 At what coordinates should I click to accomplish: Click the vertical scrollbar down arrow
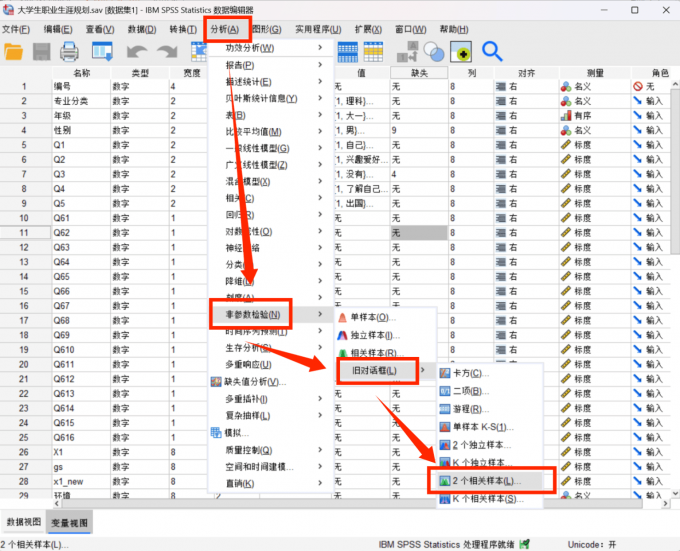tap(675, 494)
